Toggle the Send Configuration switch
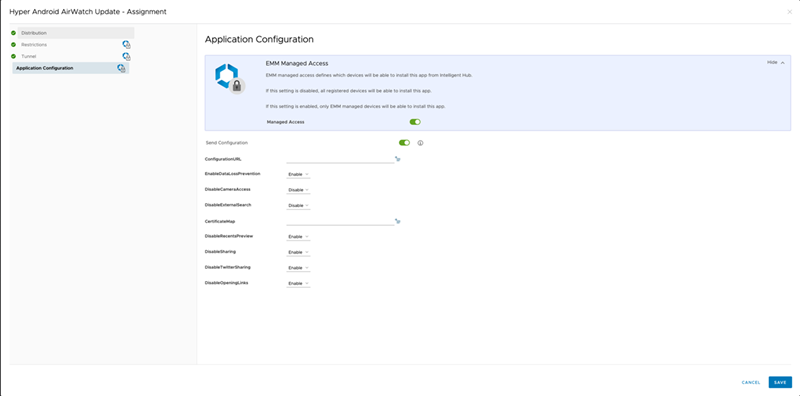This screenshot has width=800, height=396. 404,143
